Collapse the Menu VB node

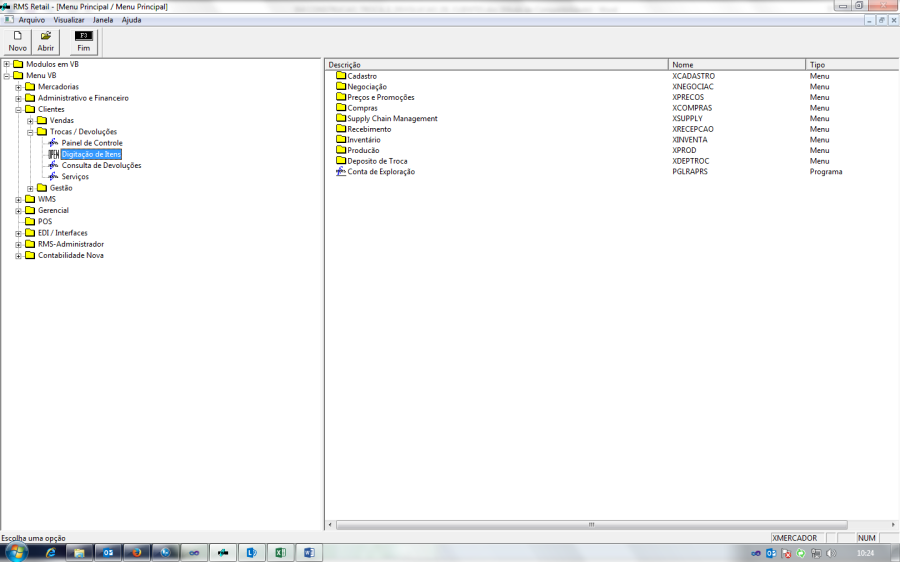pos(7,76)
